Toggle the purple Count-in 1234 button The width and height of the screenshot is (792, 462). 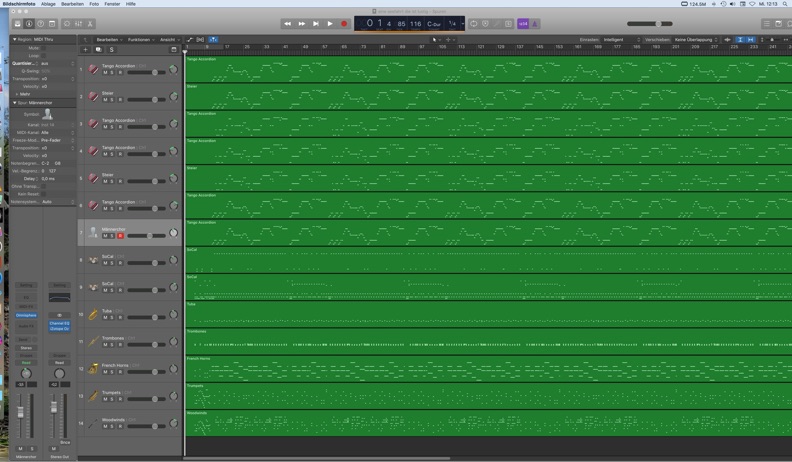coord(523,24)
